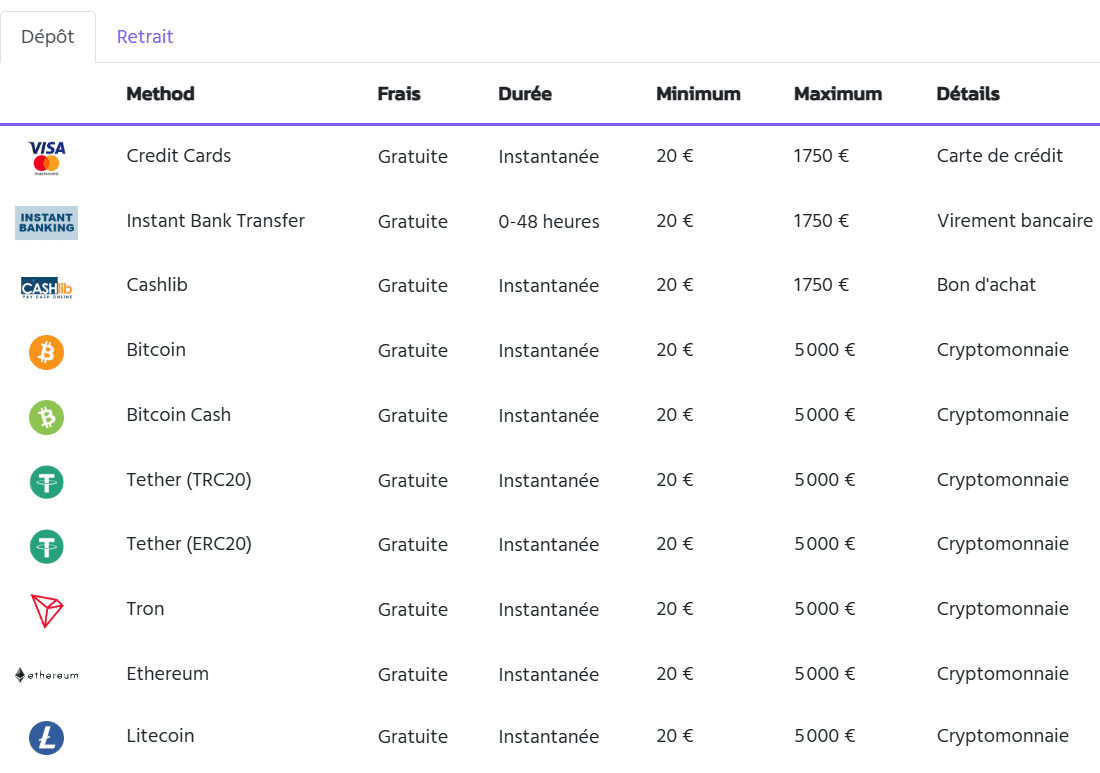This screenshot has width=1100, height=773.
Task: Click 5000 € maximum for Tether (TRC20)
Action: point(824,480)
